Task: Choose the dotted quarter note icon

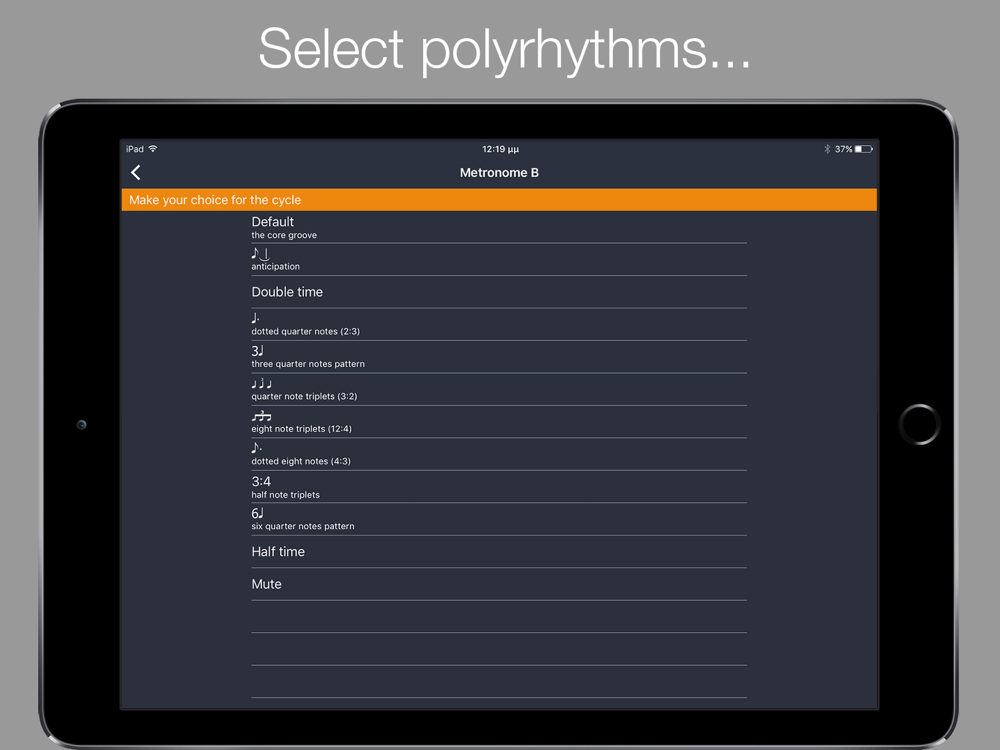Action: 255,318
